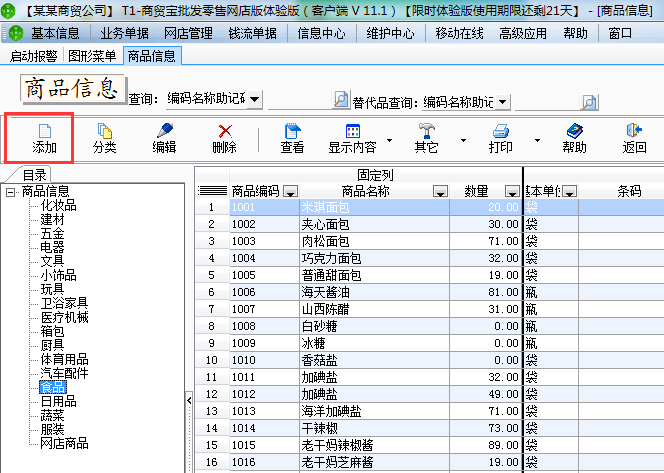Collapse the left panel with splitter arrow
The height and width of the screenshot is (473, 664).
[189, 400]
